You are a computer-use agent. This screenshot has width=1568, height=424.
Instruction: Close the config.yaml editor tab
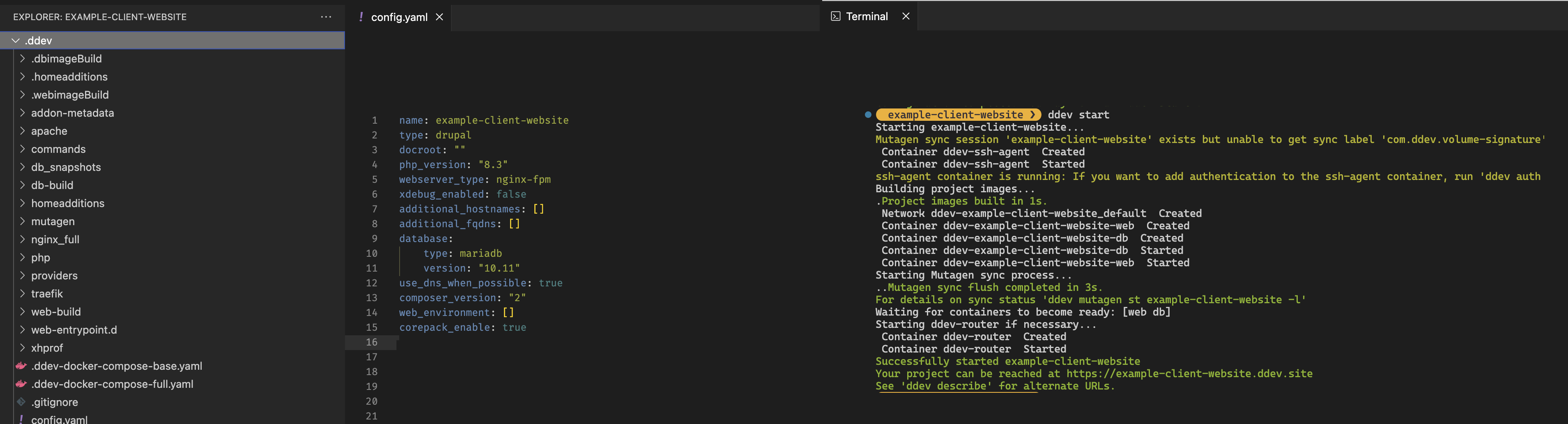(439, 17)
